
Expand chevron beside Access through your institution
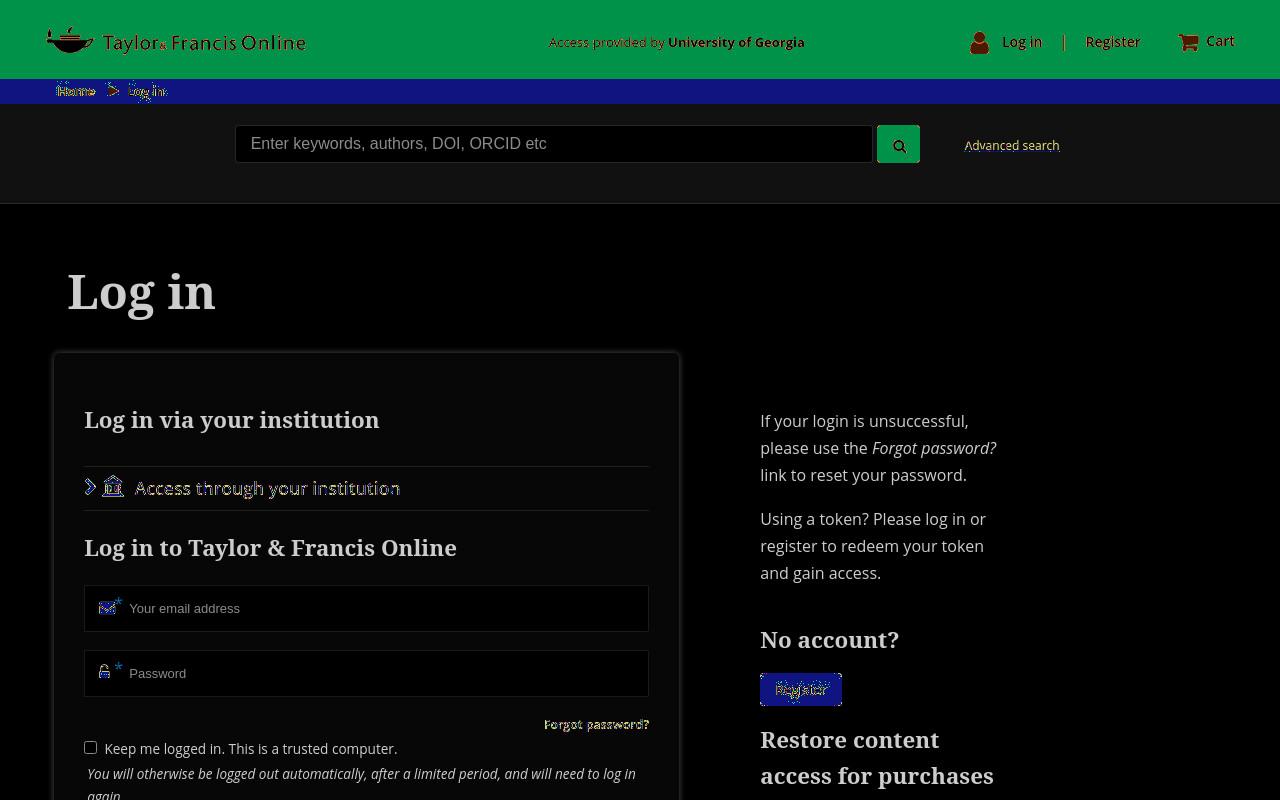90,487
